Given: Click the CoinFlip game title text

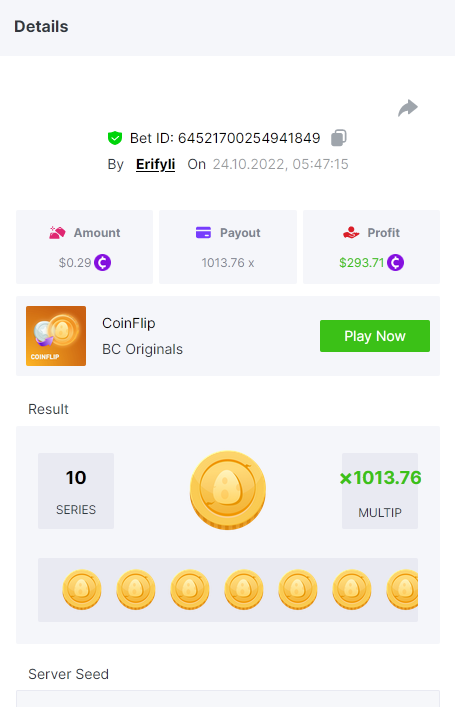Looking at the screenshot, I should [x=129, y=323].
